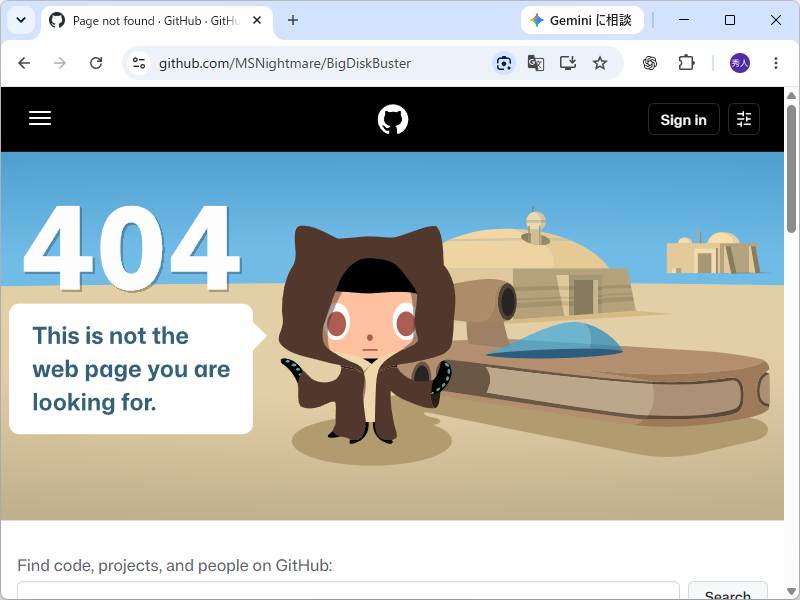Bookmark this page with the star icon
Image resolution: width=800 pixels, height=600 pixels.
click(x=600, y=63)
